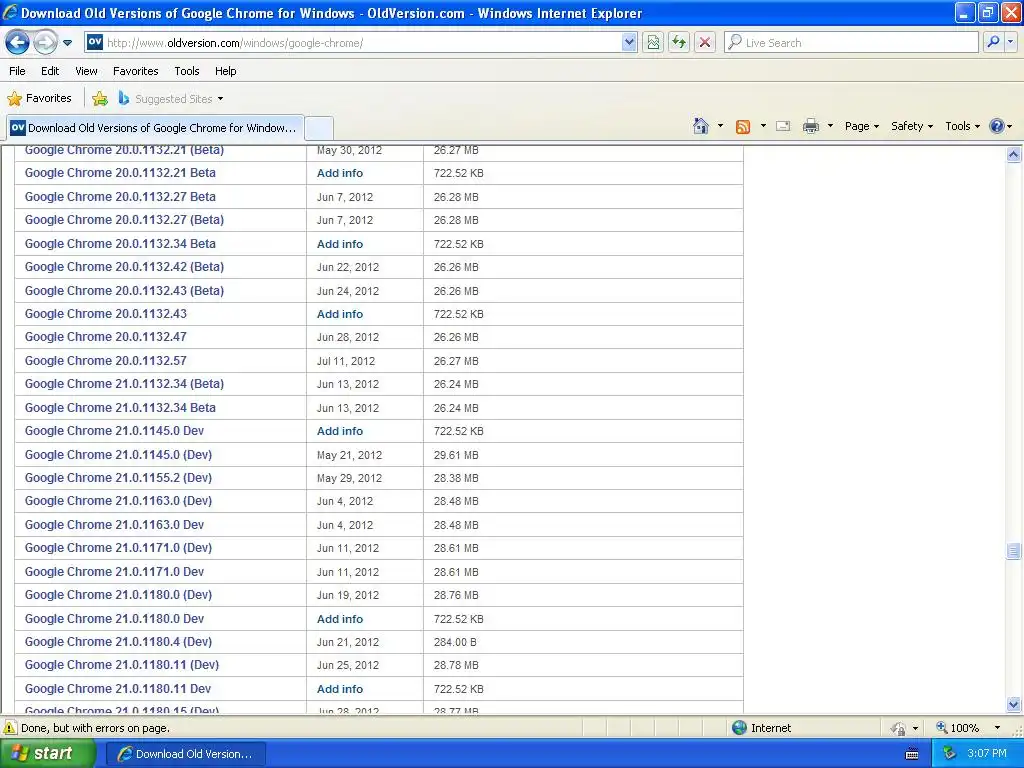Open Google Chrome 20.0.1132.57 link
The height and width of the screenshot is (768, 1024).
click(106, 360)
